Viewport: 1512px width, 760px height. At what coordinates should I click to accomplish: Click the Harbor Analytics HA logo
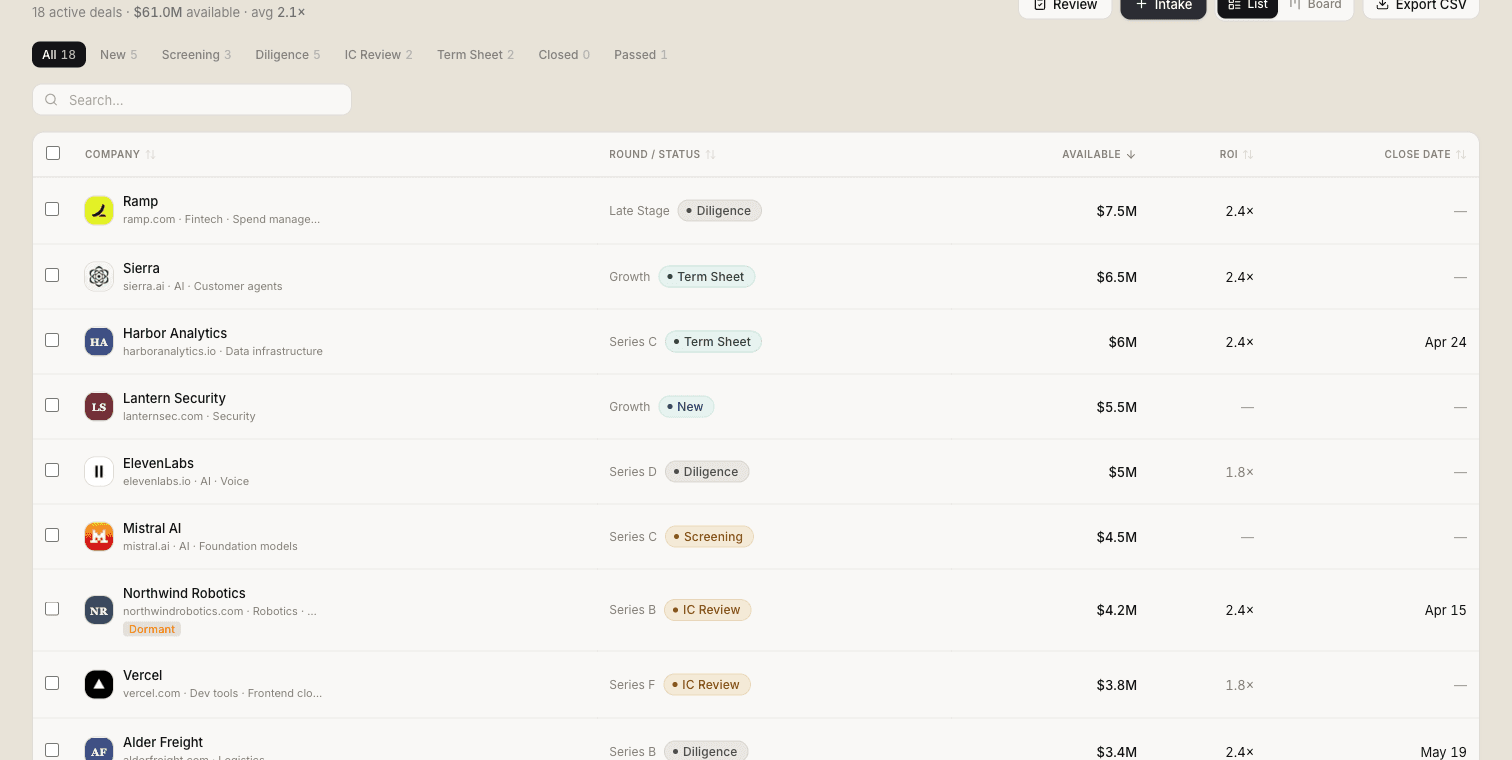(99, 341)
